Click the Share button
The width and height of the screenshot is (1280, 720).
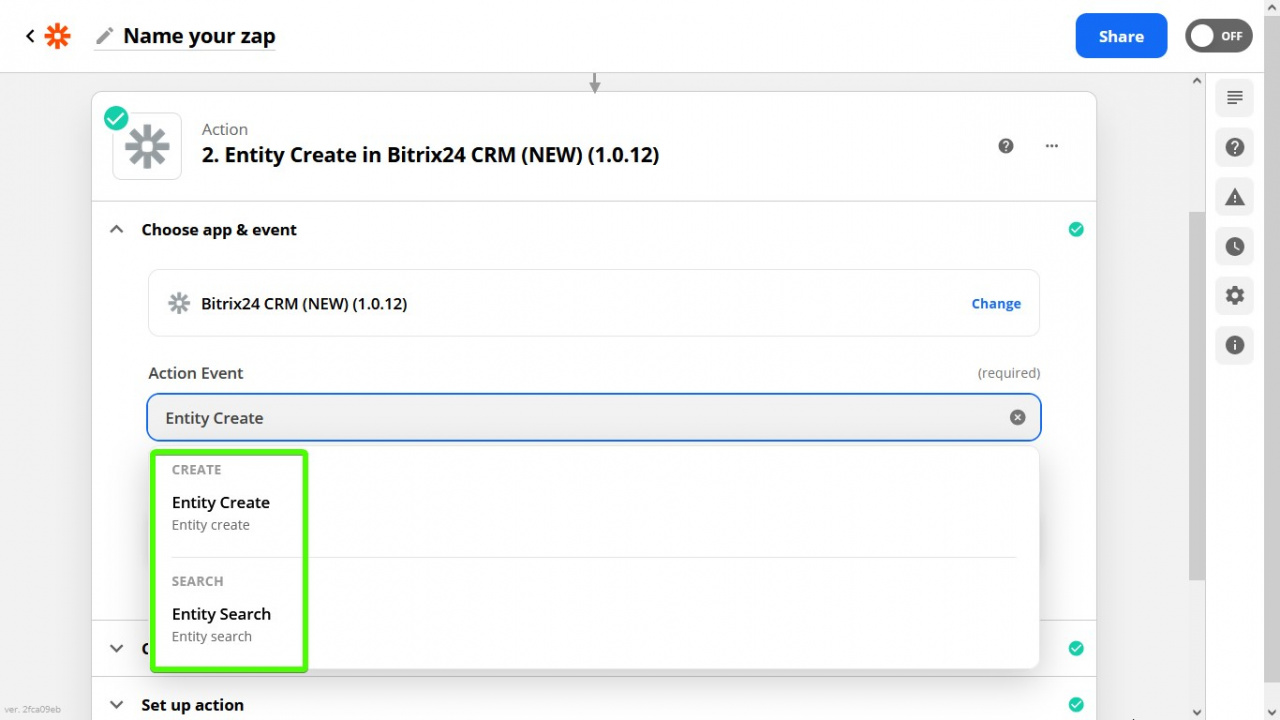[x=1121, y=36]
